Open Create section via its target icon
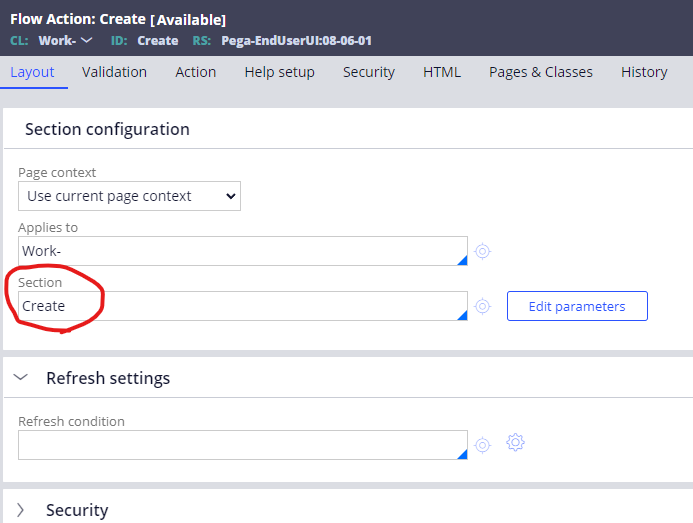The image size is (693, 523). [482, 306]
